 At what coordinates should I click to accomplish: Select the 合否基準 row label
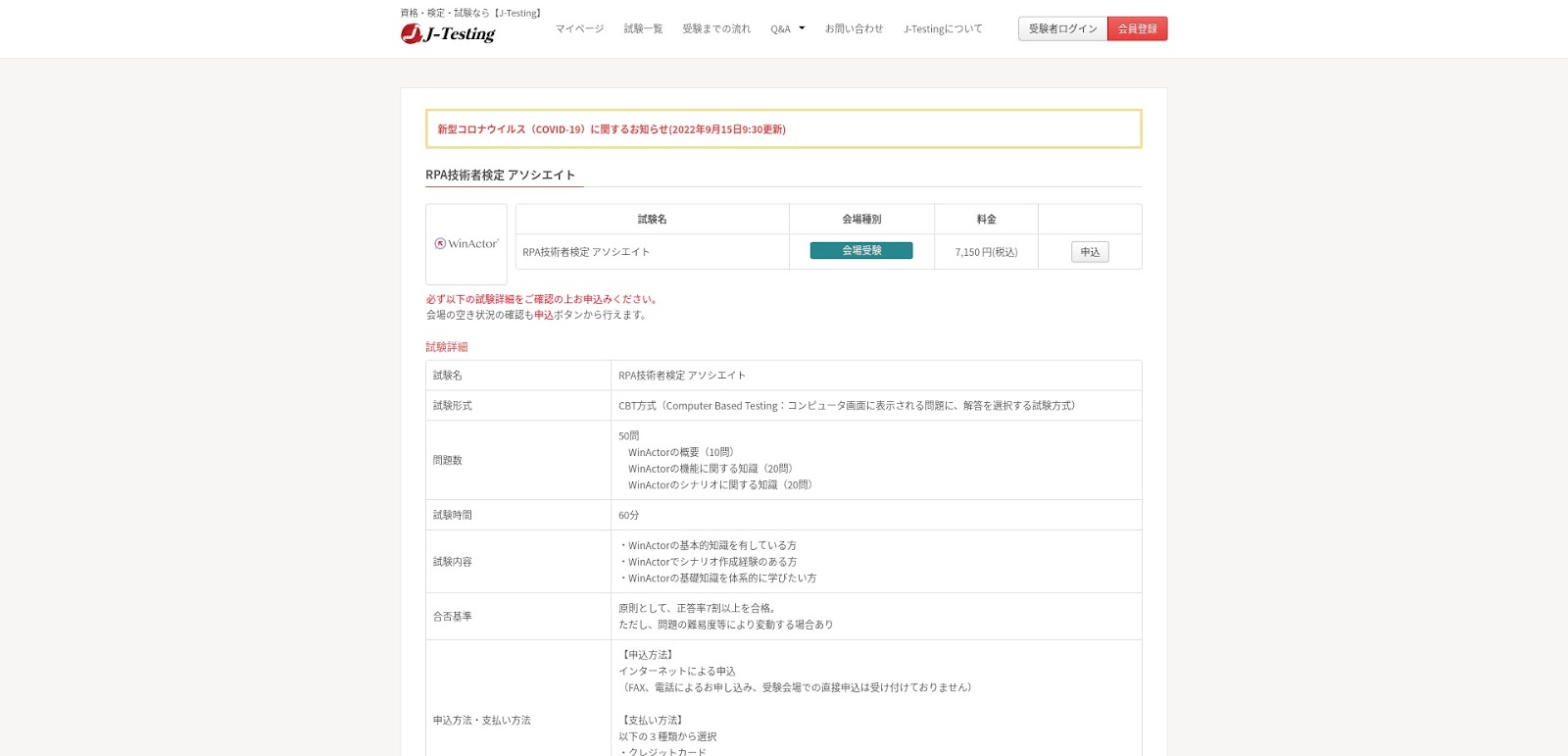point(453,617)
